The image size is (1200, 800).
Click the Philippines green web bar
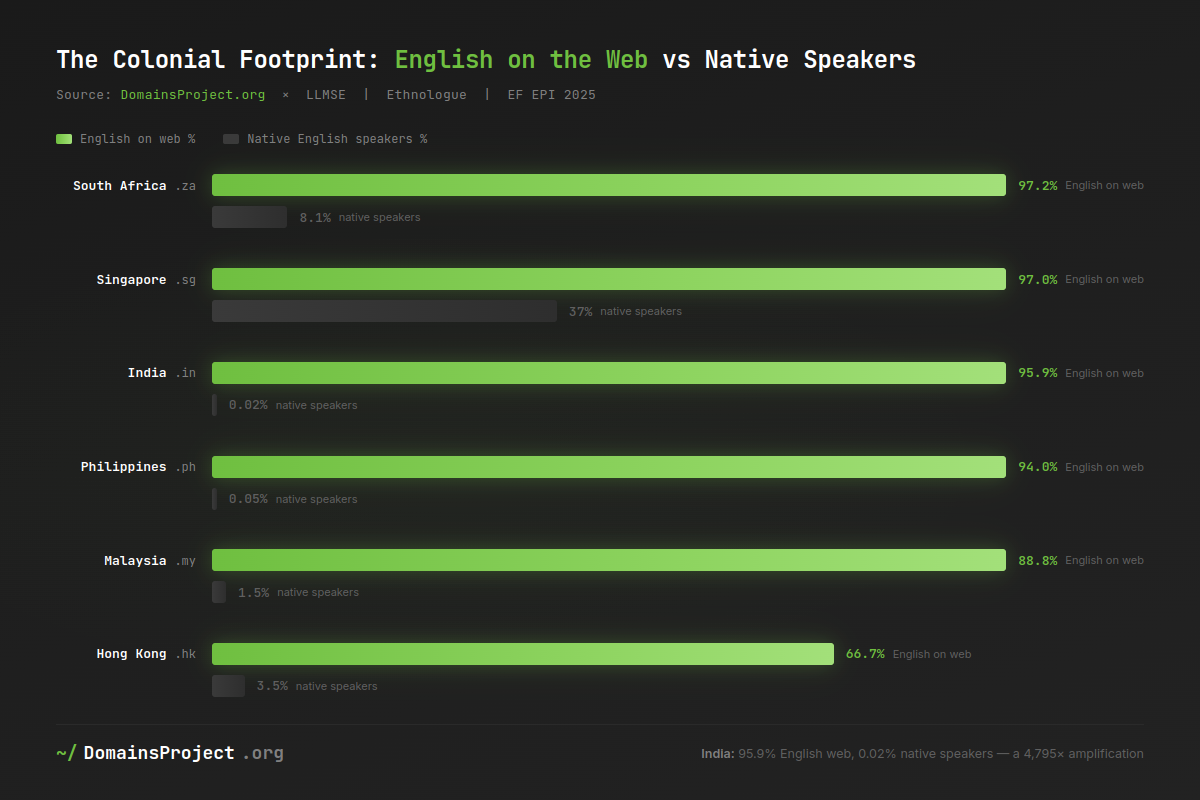point(608,467)
